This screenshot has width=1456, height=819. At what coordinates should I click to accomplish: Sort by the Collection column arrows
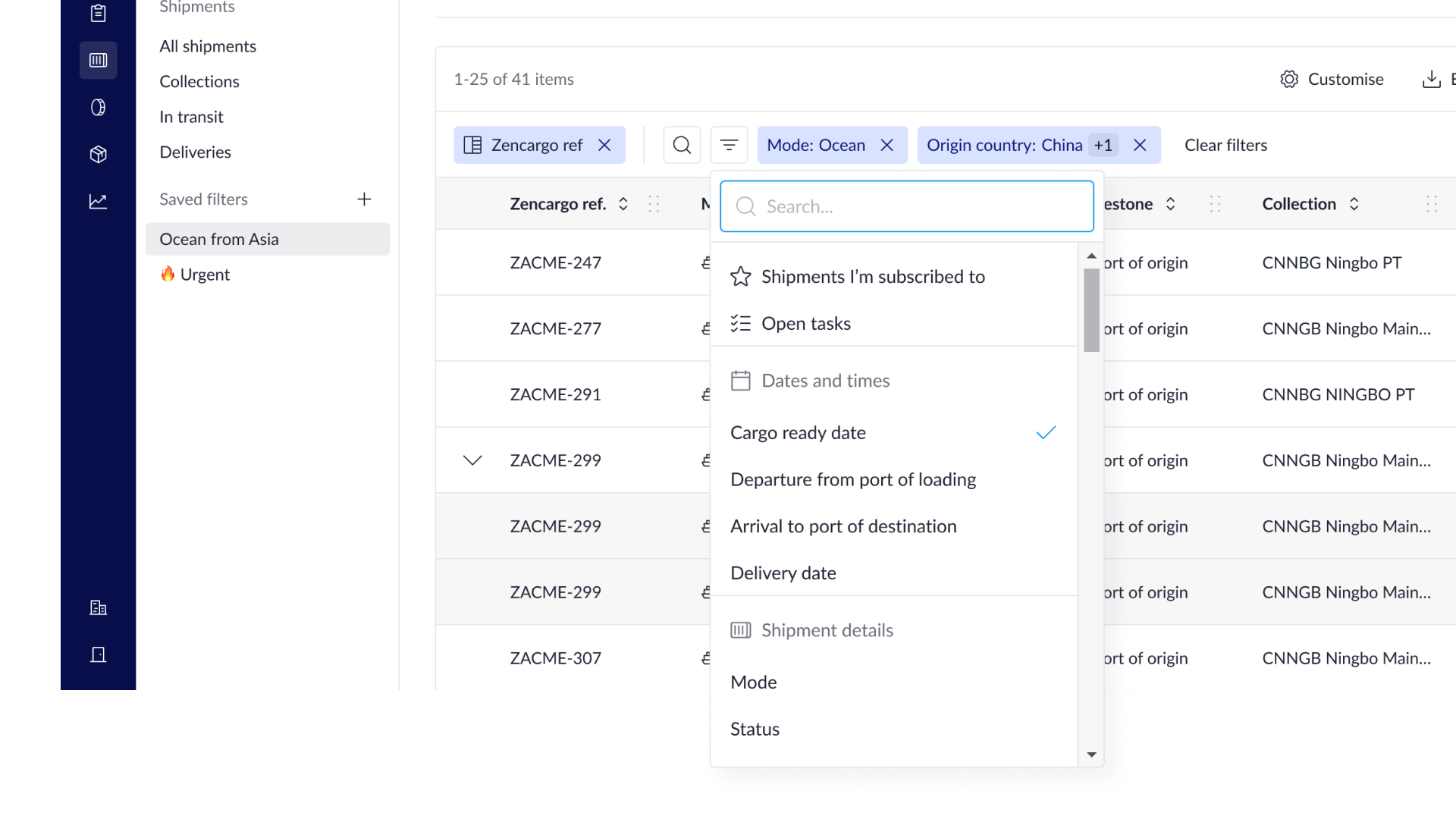pos(1354,203)
